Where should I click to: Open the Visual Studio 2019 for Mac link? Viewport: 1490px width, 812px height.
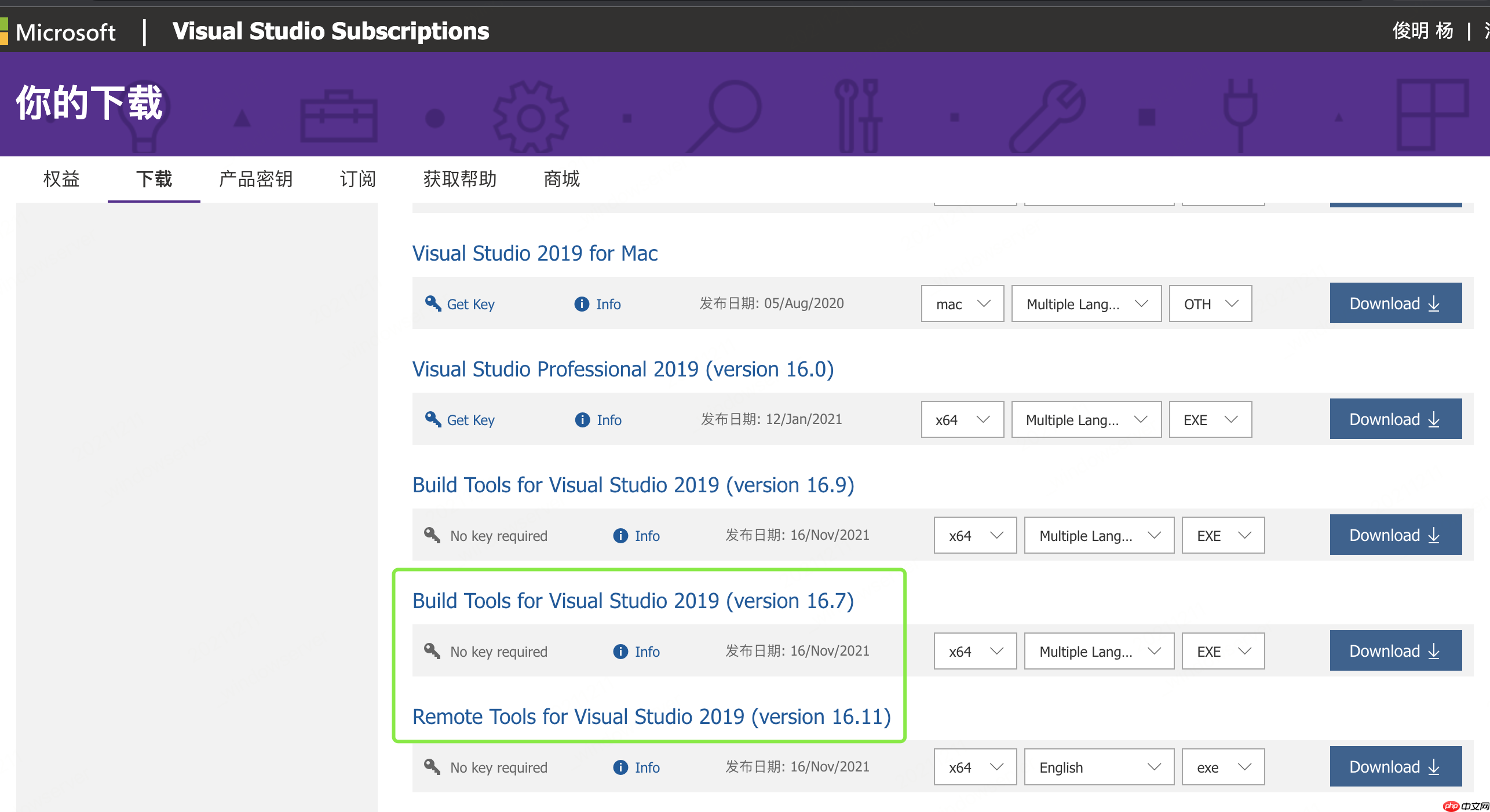click(x=534, y=253)
